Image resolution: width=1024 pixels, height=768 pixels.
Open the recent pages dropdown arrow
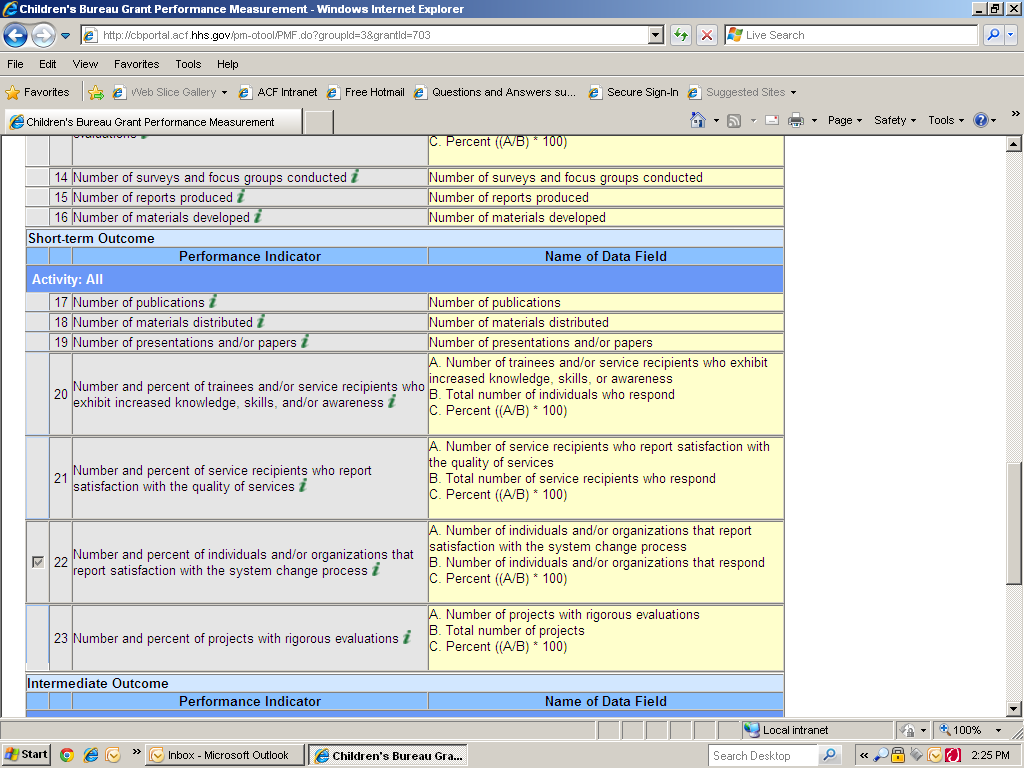(x=65, y=36)
